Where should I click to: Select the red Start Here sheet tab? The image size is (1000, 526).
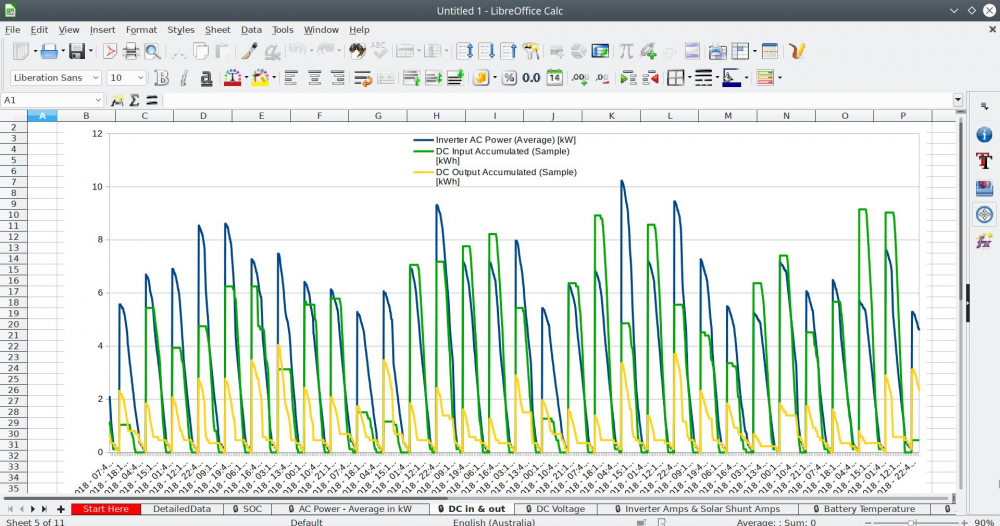click(105, 509)
